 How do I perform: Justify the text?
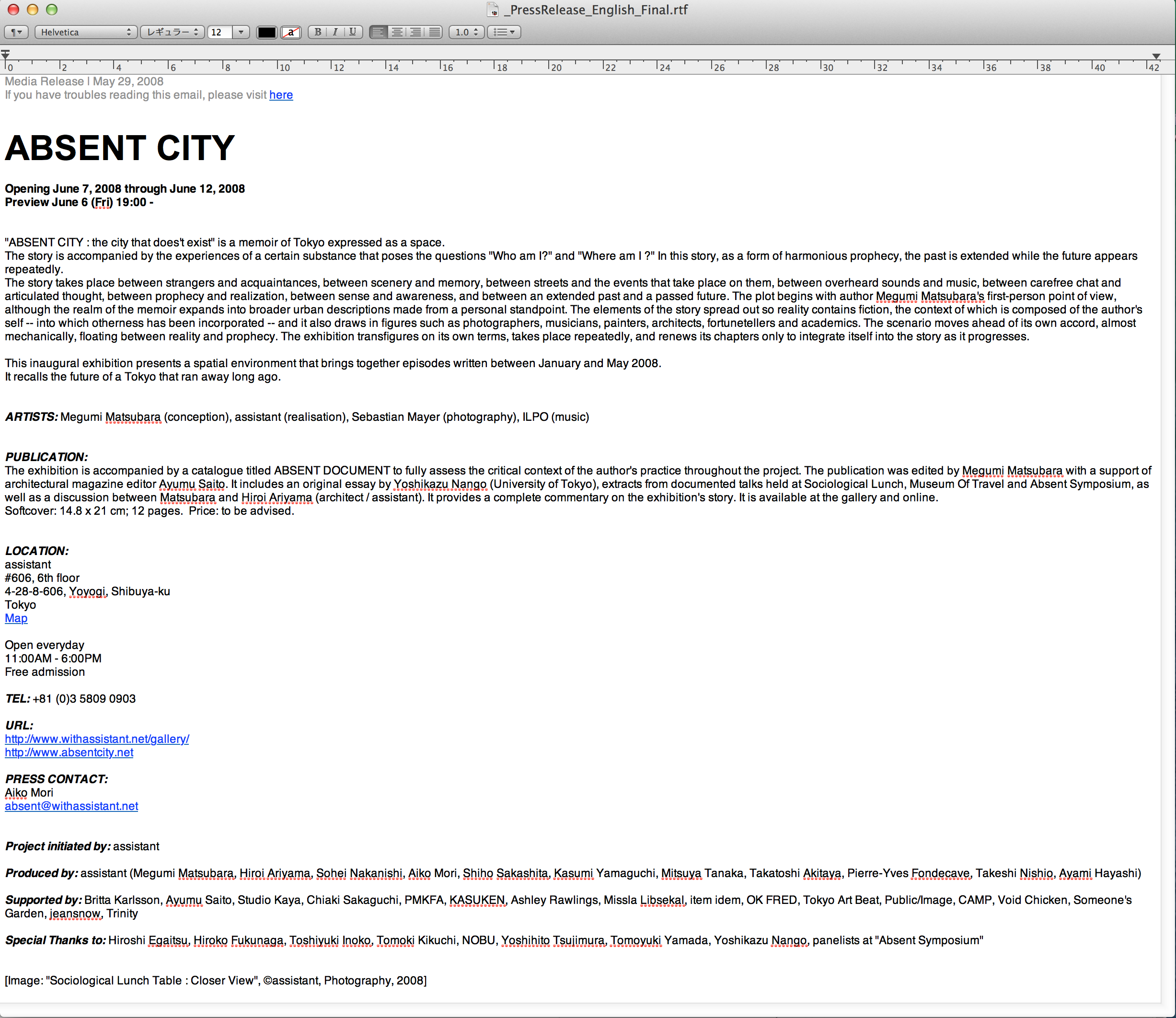pyautogui.click(x=435, y=33)
